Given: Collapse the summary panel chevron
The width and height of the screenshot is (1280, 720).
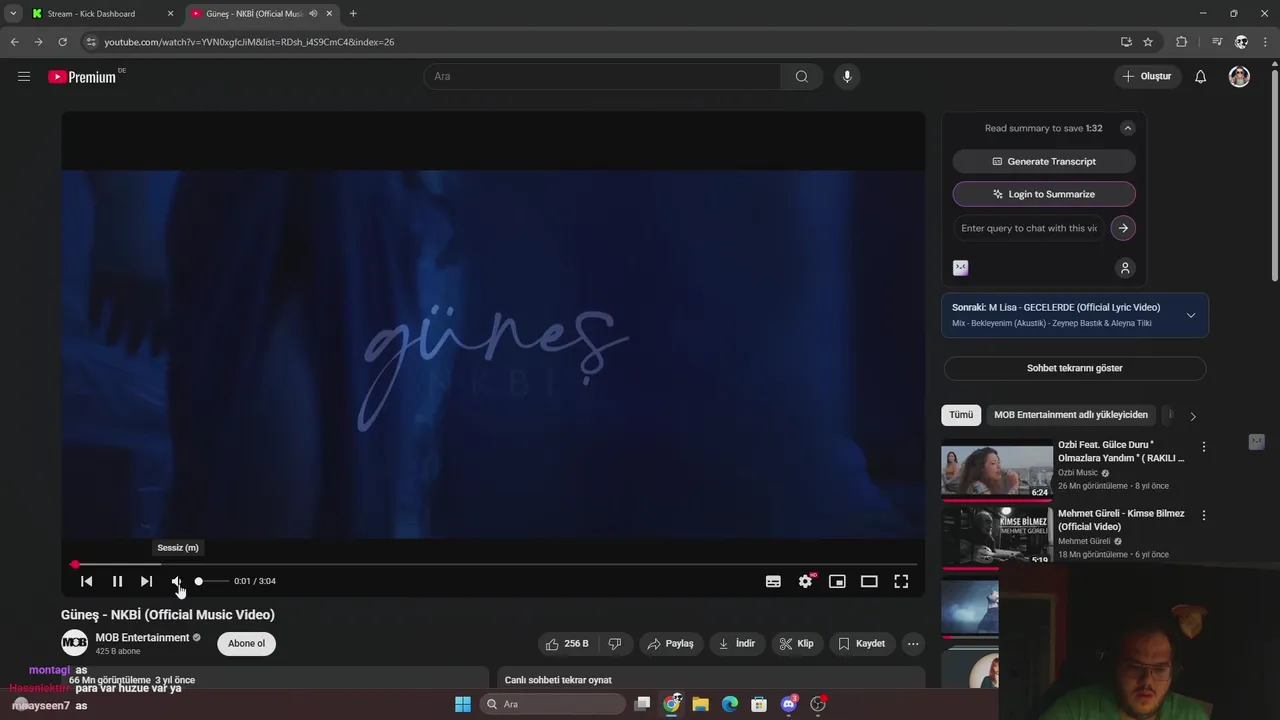Looking at the screenshot, I should [1127, 128].
